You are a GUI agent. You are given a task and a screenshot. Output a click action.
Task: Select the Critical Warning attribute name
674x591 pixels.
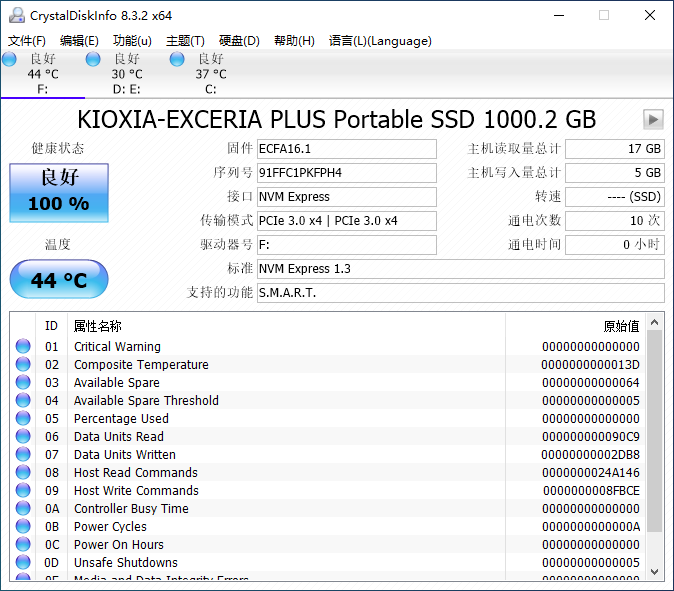pos(117,346)
